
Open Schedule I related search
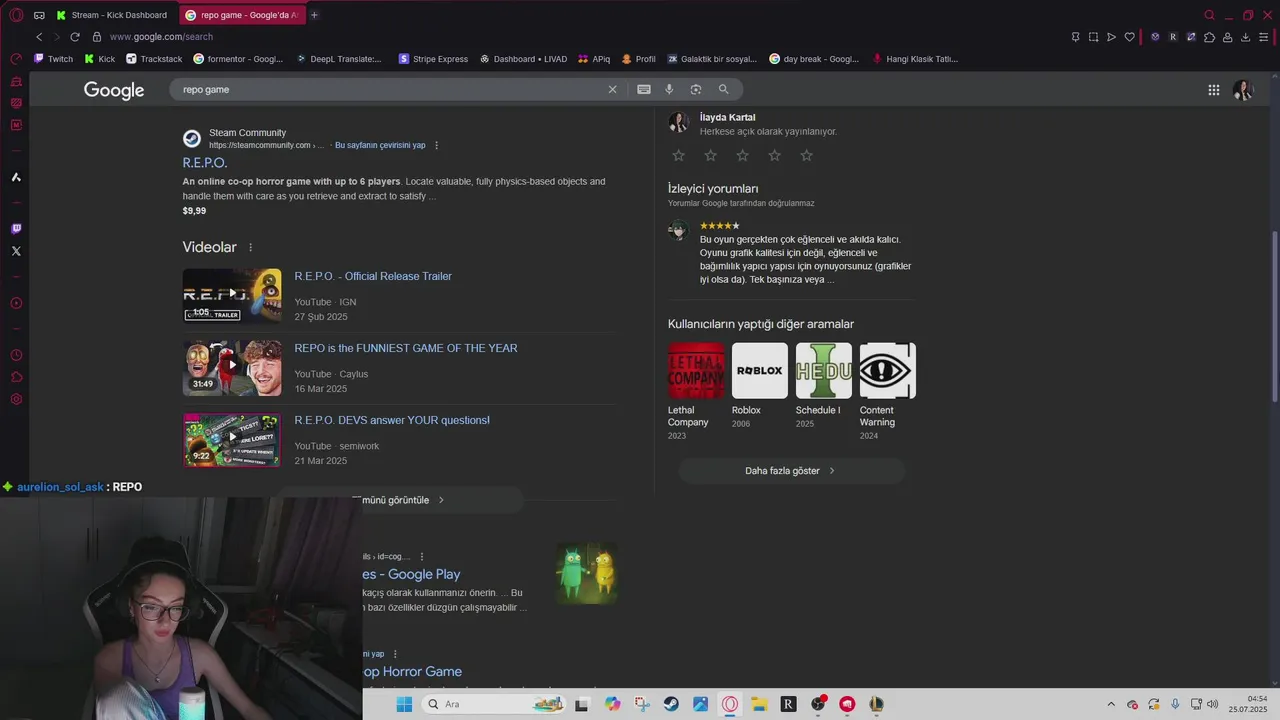824,385
